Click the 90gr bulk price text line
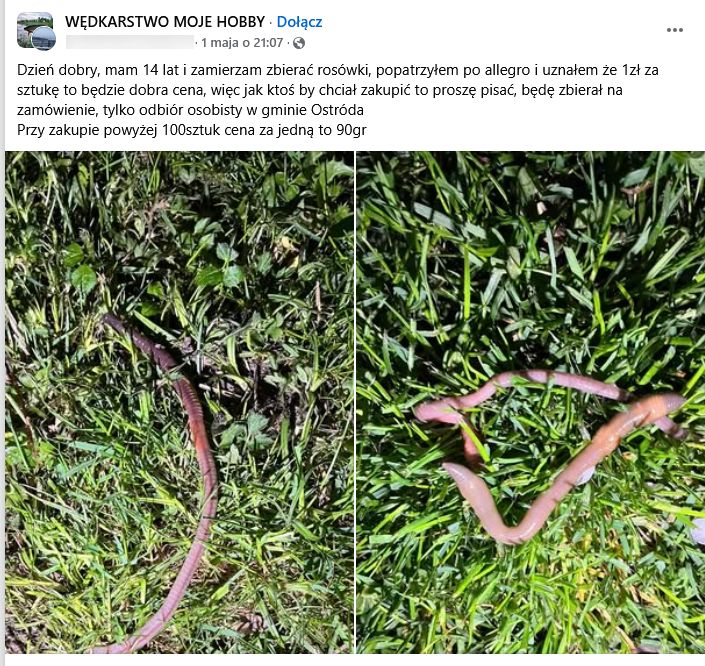705x666 pixels. (192, 130)
